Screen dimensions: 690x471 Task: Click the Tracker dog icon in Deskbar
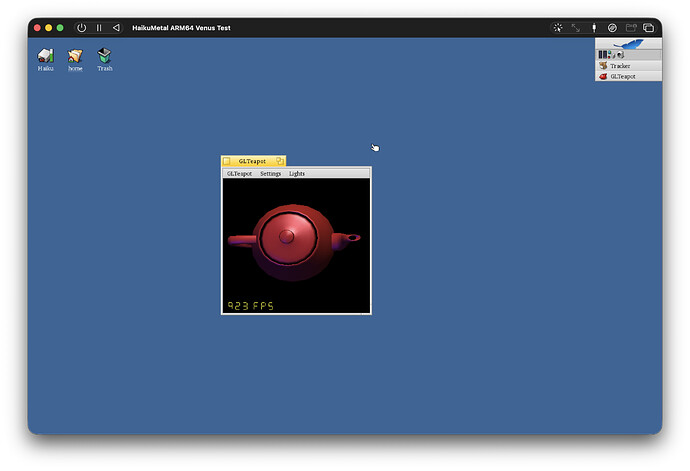click(x=603, y=66)
